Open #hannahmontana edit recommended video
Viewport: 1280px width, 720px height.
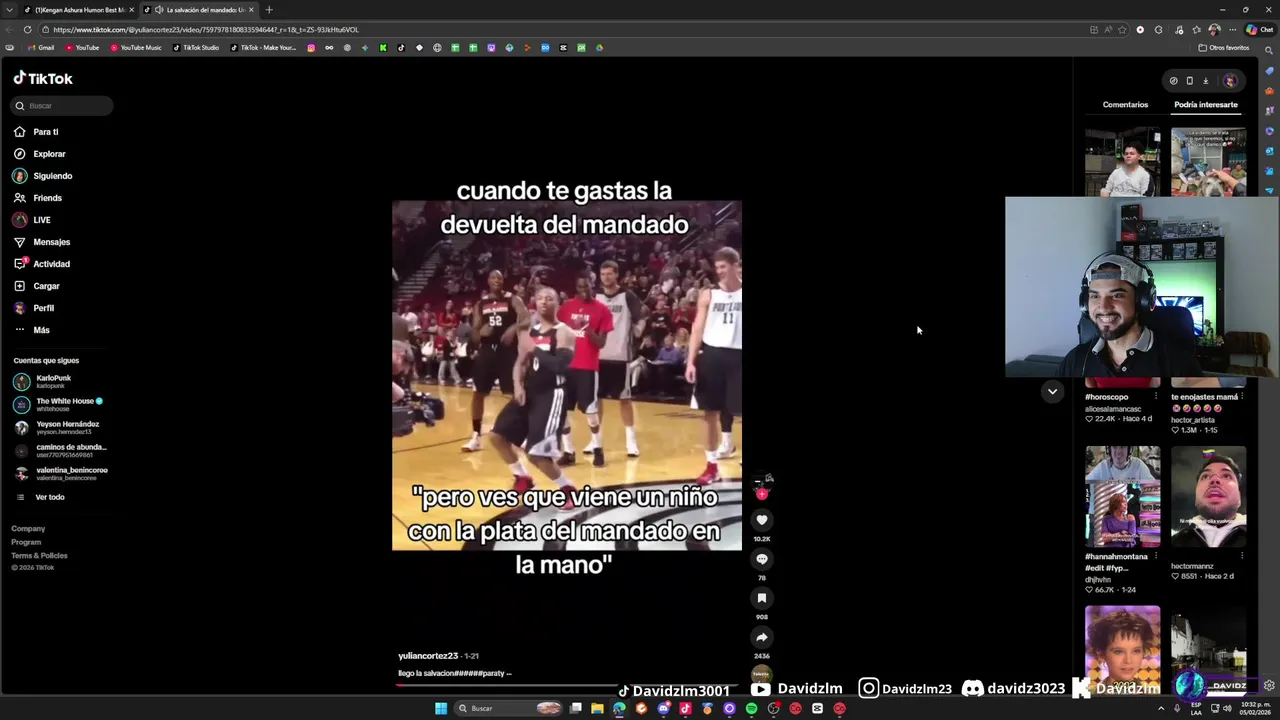tap(1123, 496)
